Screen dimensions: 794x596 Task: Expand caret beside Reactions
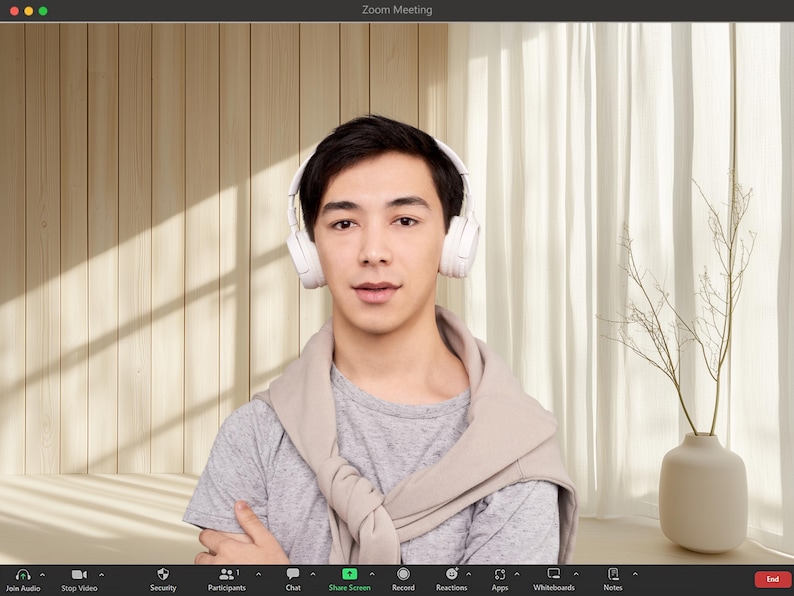(x=468, y=574)
